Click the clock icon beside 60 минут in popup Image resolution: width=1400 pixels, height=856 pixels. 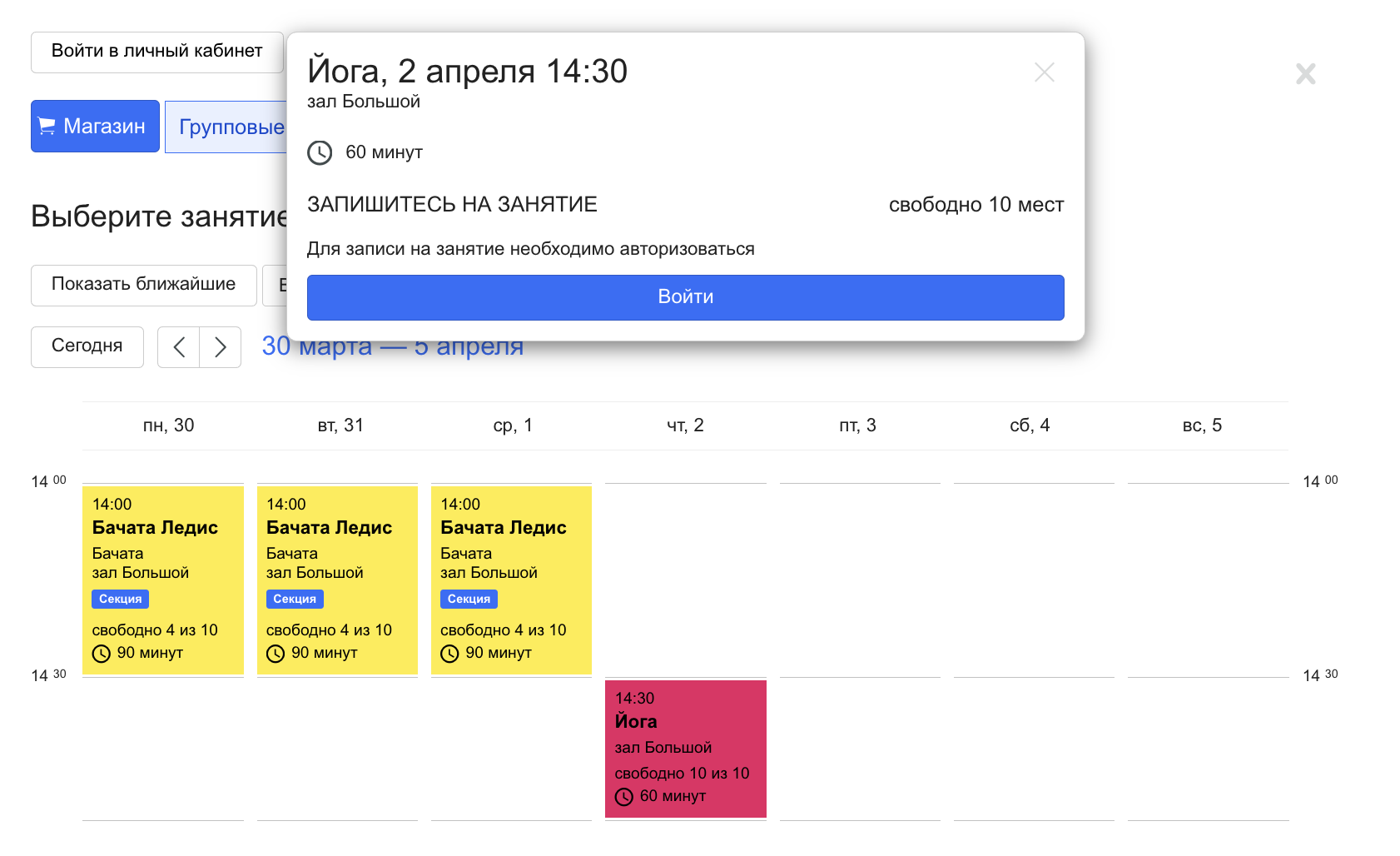pos(320,152)
